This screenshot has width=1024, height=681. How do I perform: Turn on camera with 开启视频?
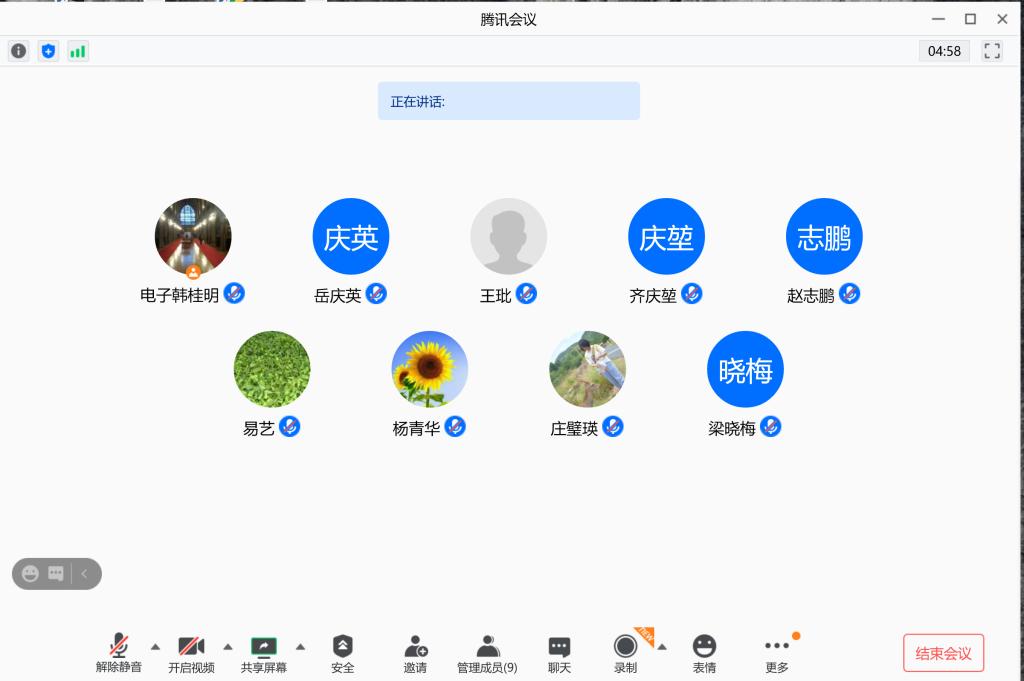191,654
